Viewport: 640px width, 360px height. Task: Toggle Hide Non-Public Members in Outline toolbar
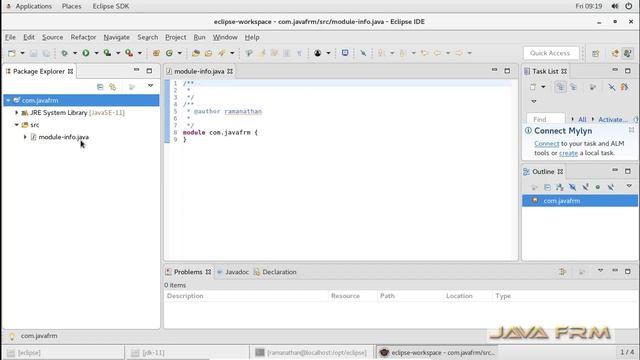coord(598,187)
